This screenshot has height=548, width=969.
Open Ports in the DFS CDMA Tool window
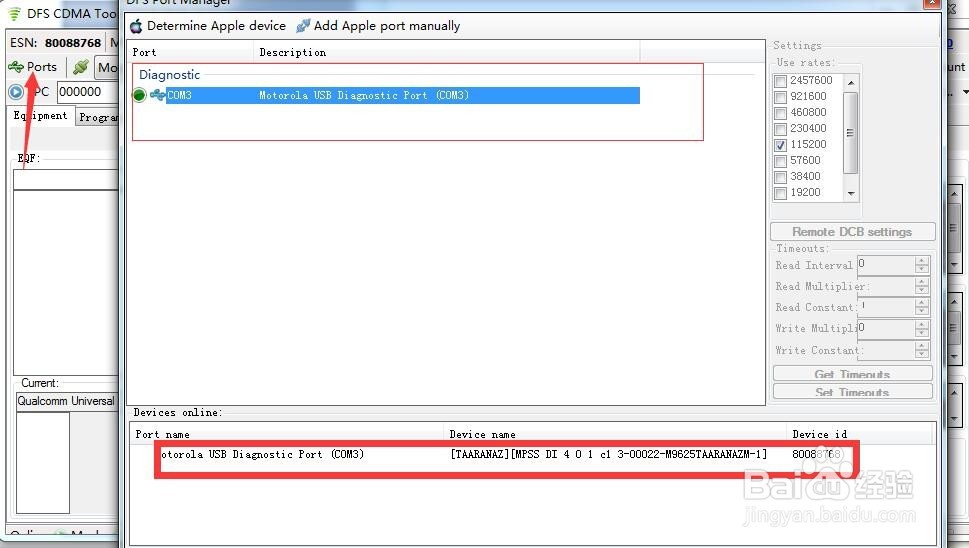(33, 67)
